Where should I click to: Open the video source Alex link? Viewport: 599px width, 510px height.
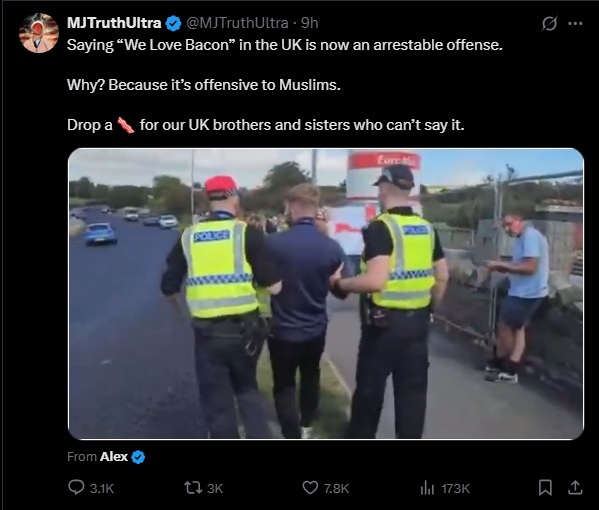[x=113, y=457]
